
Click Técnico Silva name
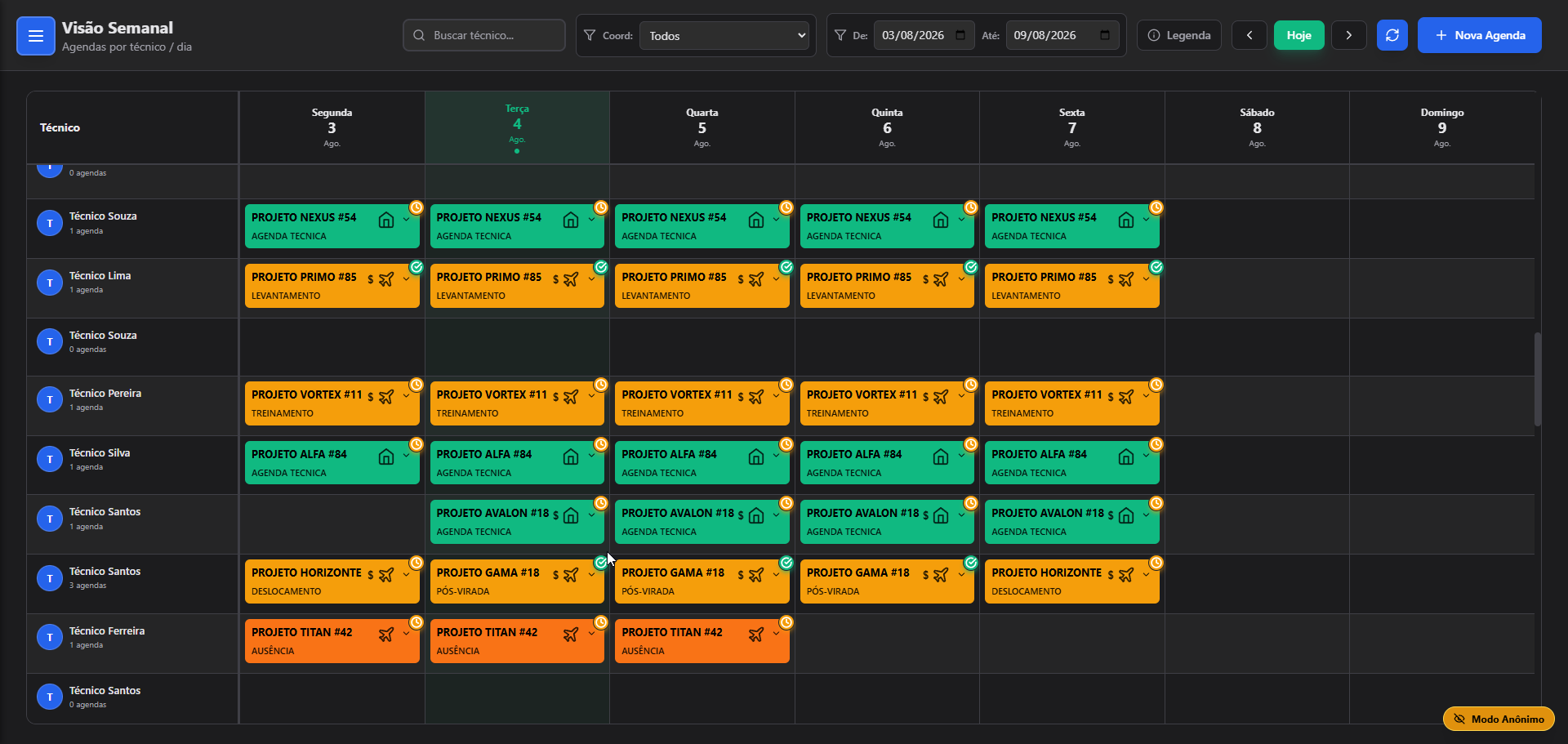[x=100, y=452]
